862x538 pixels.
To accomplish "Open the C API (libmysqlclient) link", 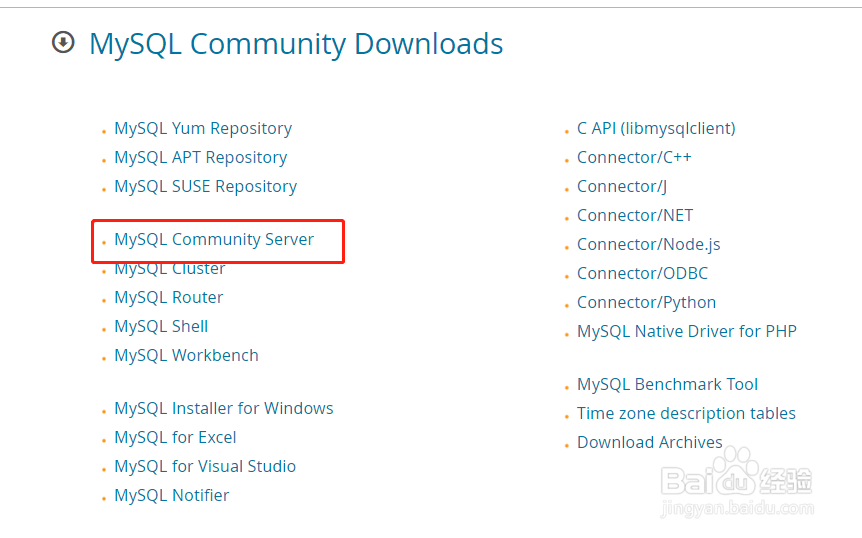I will [656, 129].
